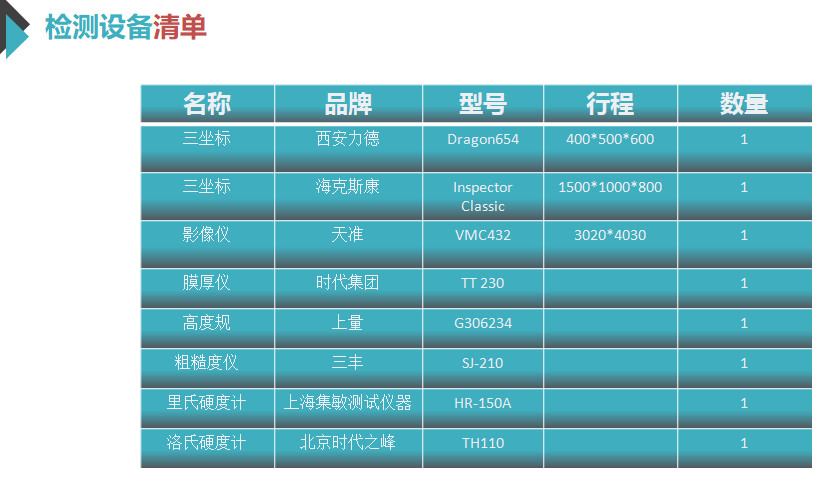Select the 名称 column header

(x=207, y=104)
